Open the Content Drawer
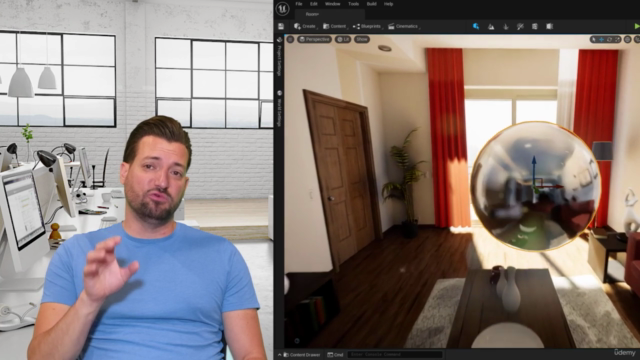Screen dimensions: 640x360 pos(302,355)
